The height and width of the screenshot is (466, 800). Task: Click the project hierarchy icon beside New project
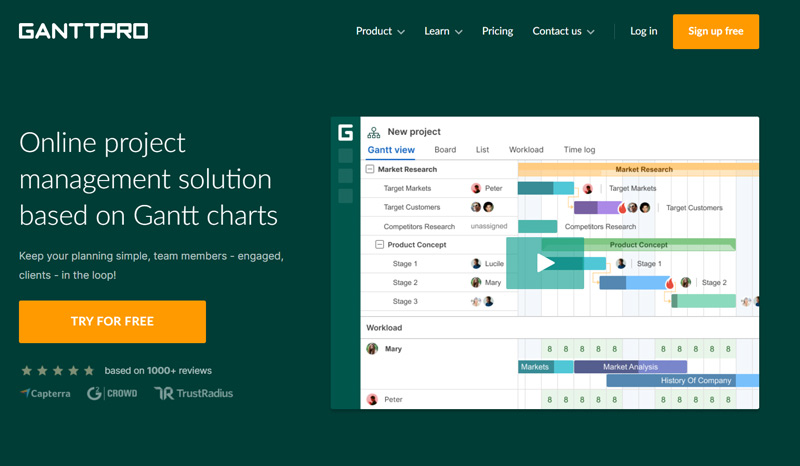coord(373,133)
